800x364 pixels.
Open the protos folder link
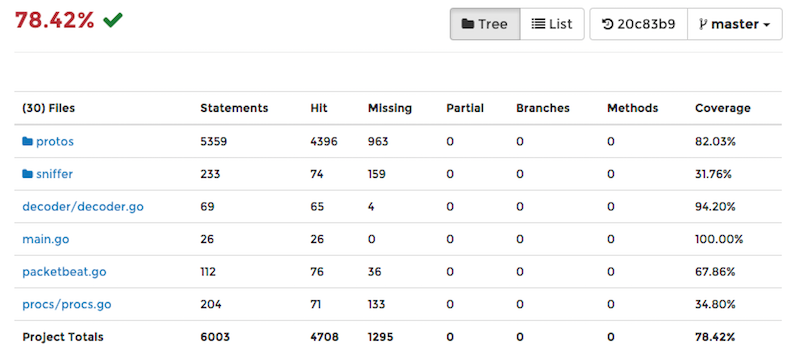pyautogui.click(x=55, y=141)
